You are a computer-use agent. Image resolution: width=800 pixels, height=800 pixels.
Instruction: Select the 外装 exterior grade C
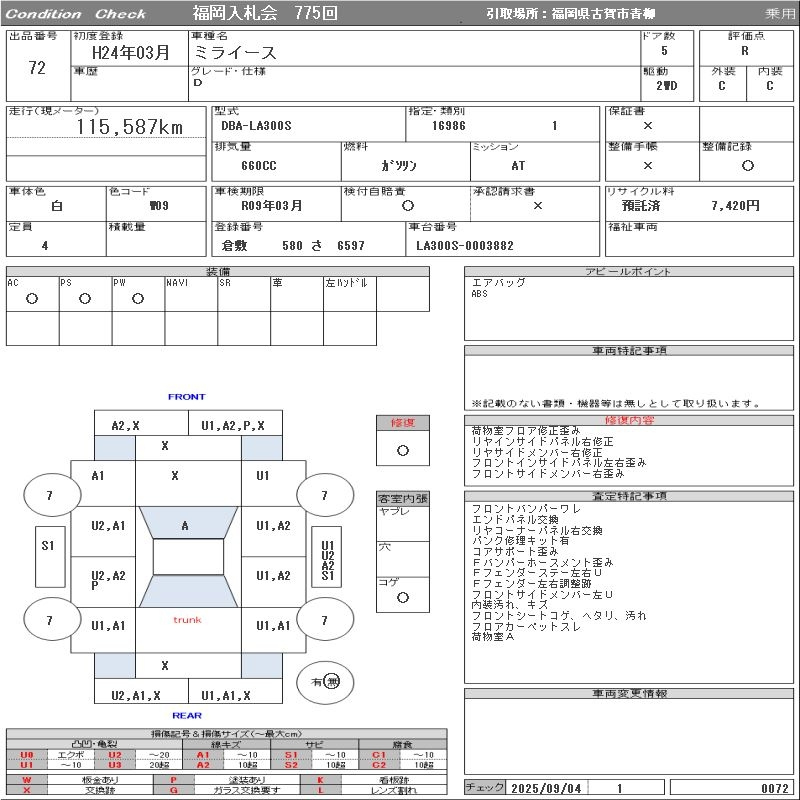coord(721,86)
